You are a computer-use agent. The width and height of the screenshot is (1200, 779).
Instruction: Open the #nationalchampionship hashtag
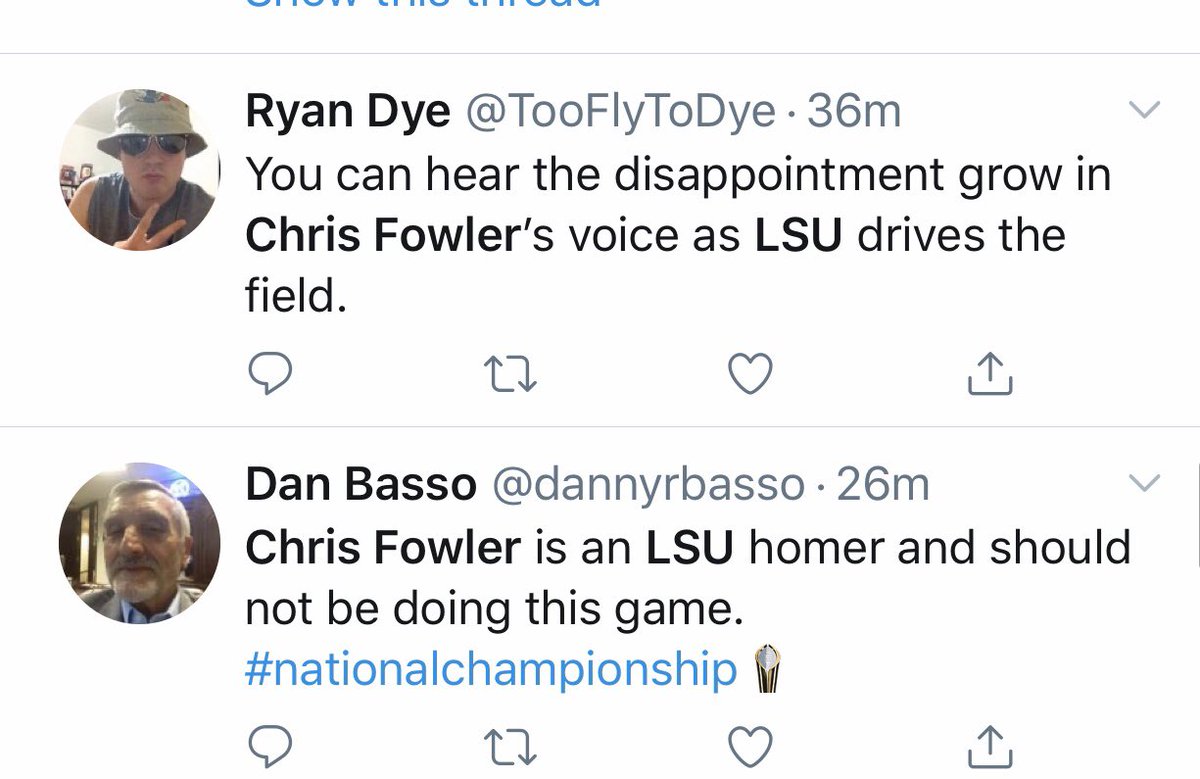490,671
